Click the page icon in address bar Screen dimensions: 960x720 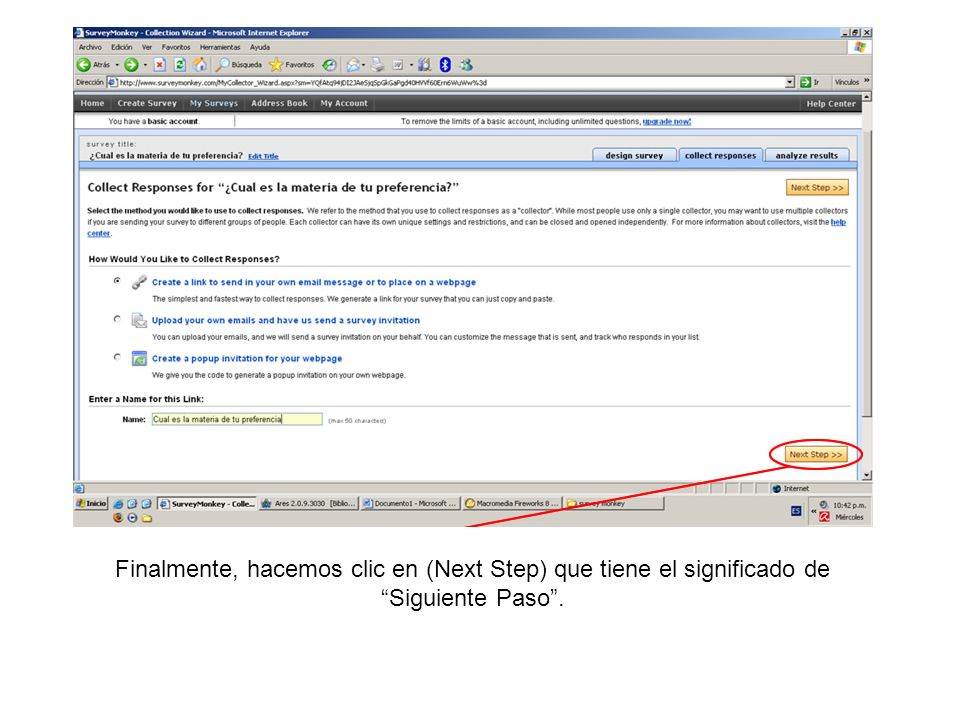pos(113,83)
